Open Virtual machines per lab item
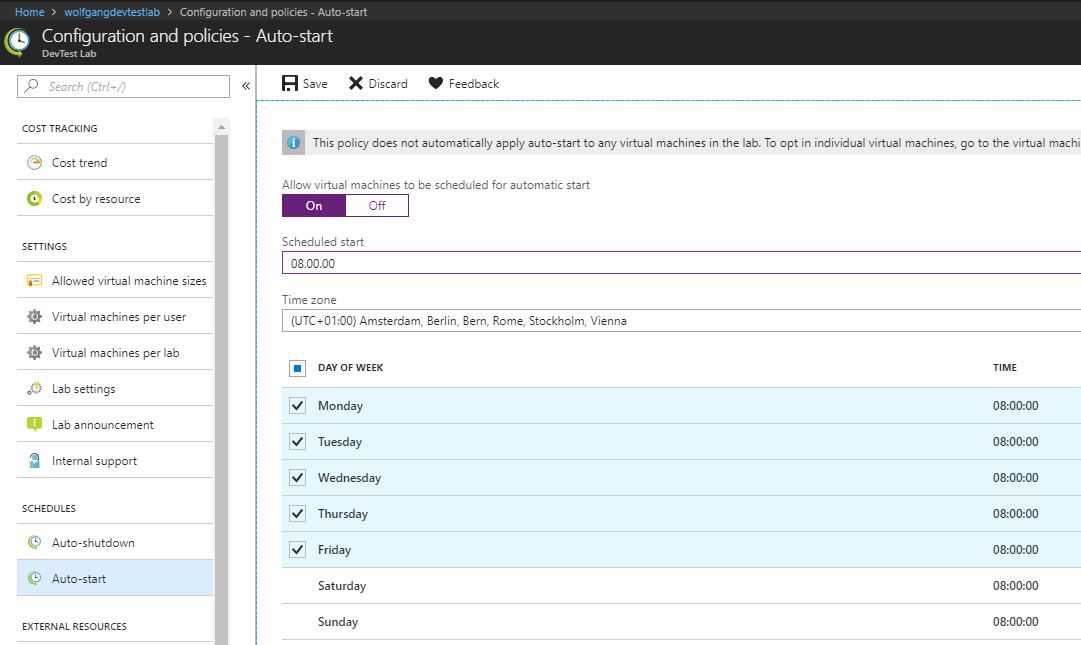The width and height of the screenshot is (1081, 645). click(115, 352)
